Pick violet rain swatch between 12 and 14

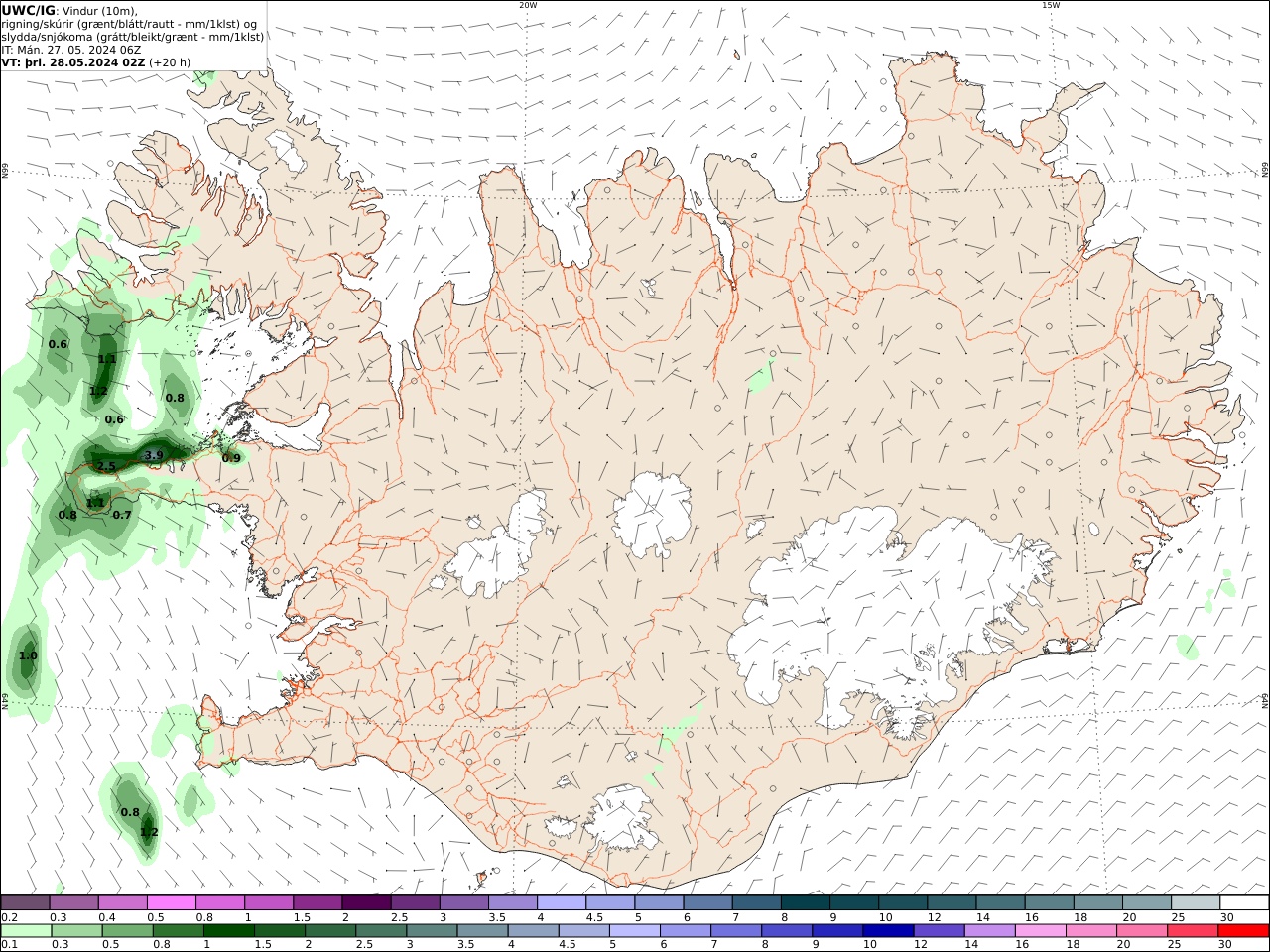[x=938, y=930]
